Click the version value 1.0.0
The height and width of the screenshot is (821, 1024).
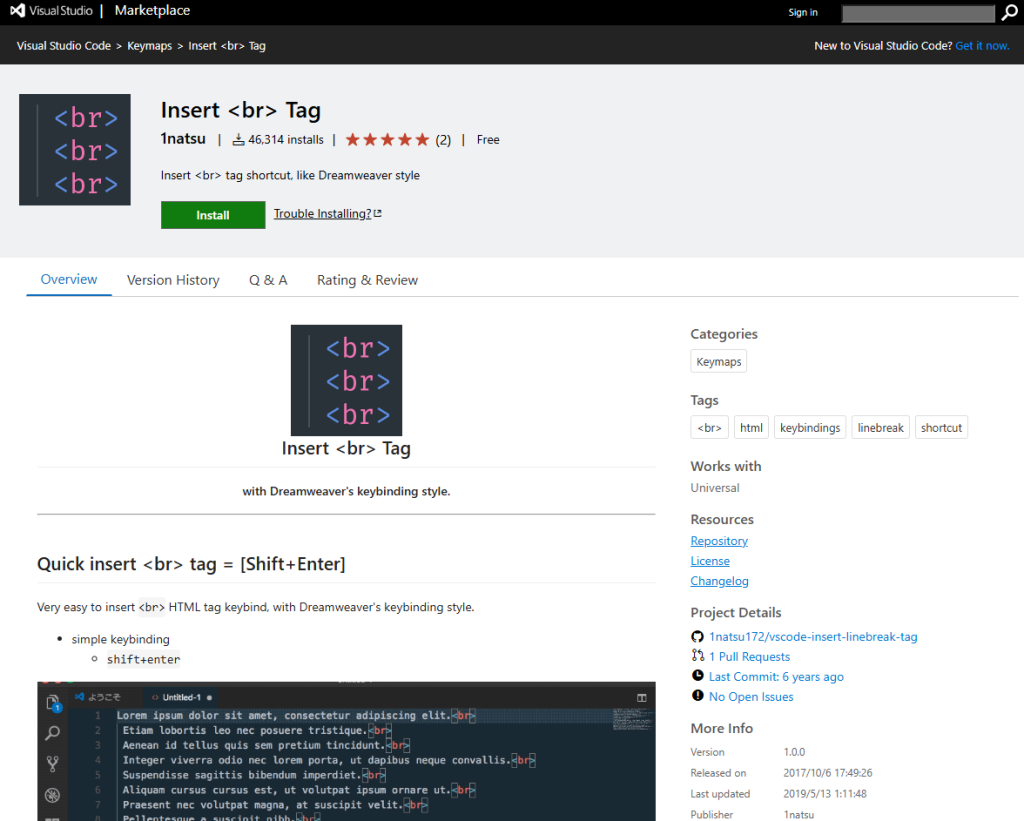794,752
